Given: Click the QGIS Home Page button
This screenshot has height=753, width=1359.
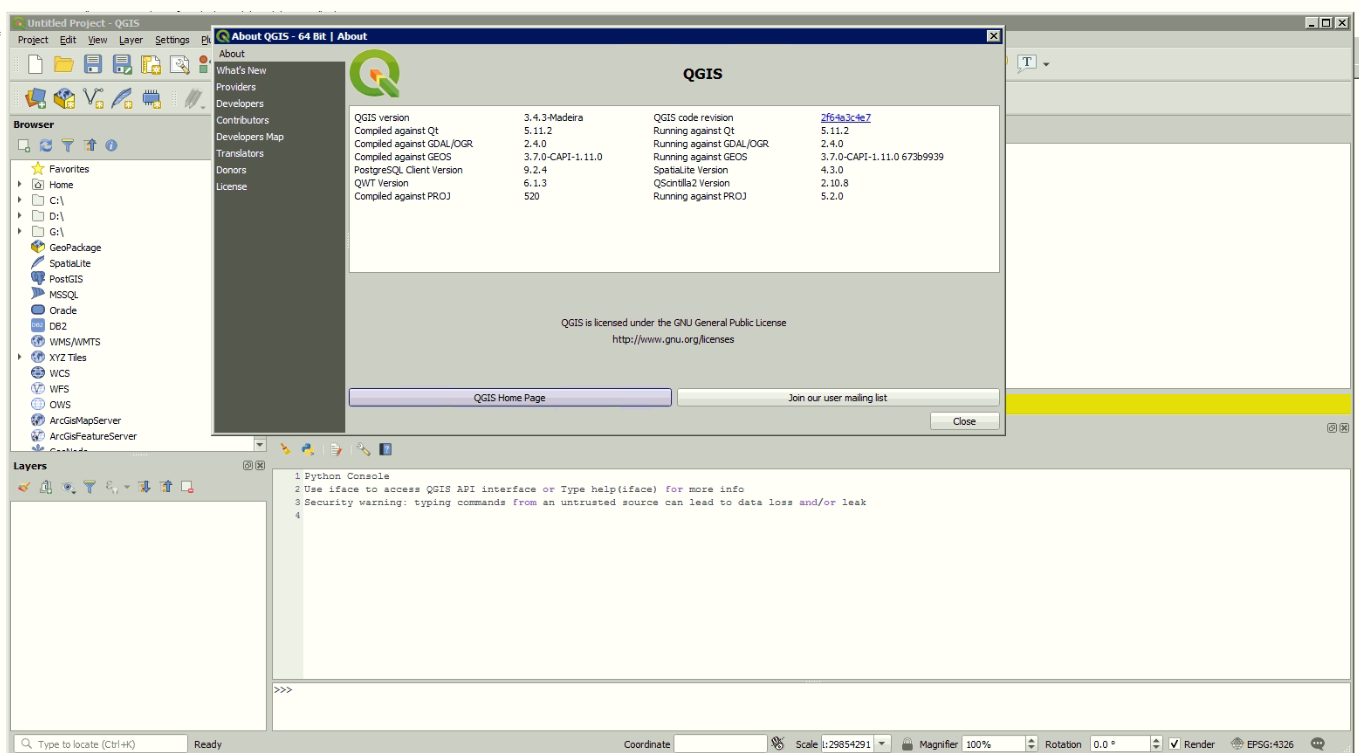Looking at the screenshot, I should [x=512, y=398].
